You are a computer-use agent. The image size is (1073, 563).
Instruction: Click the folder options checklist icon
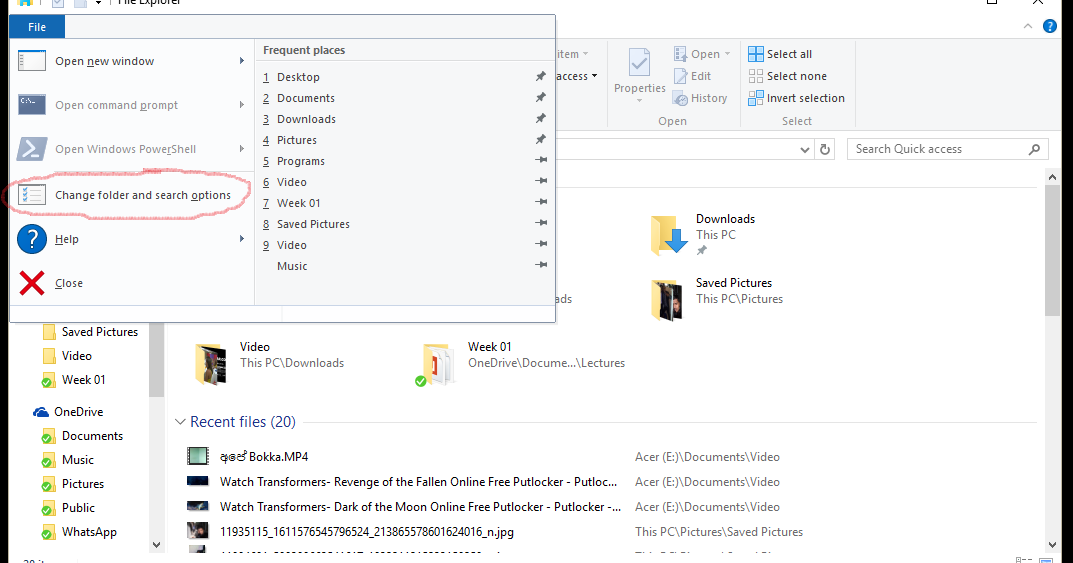(31, 195)
